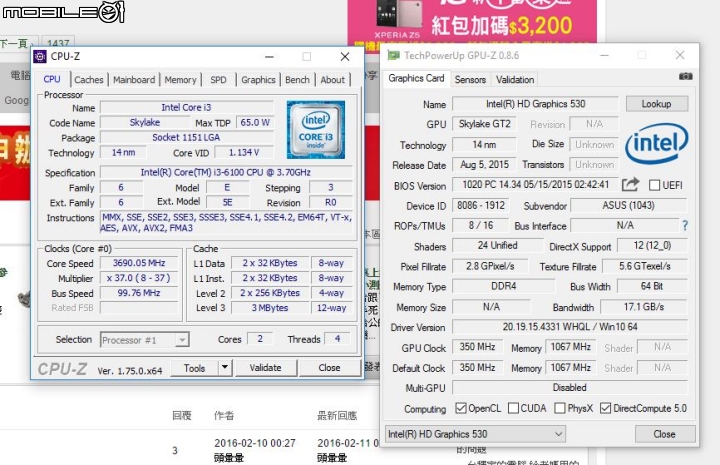Switch to the Validation tab in GPU-Z
Image resolution: width=720 pixels, height=465 pixels.
coord(515,80)
